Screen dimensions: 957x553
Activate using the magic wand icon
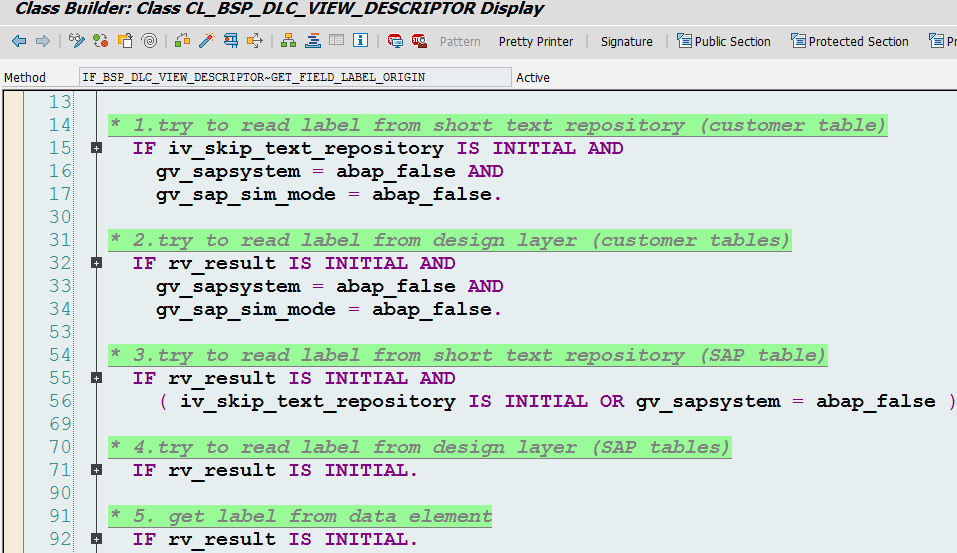tap(206, 41)
